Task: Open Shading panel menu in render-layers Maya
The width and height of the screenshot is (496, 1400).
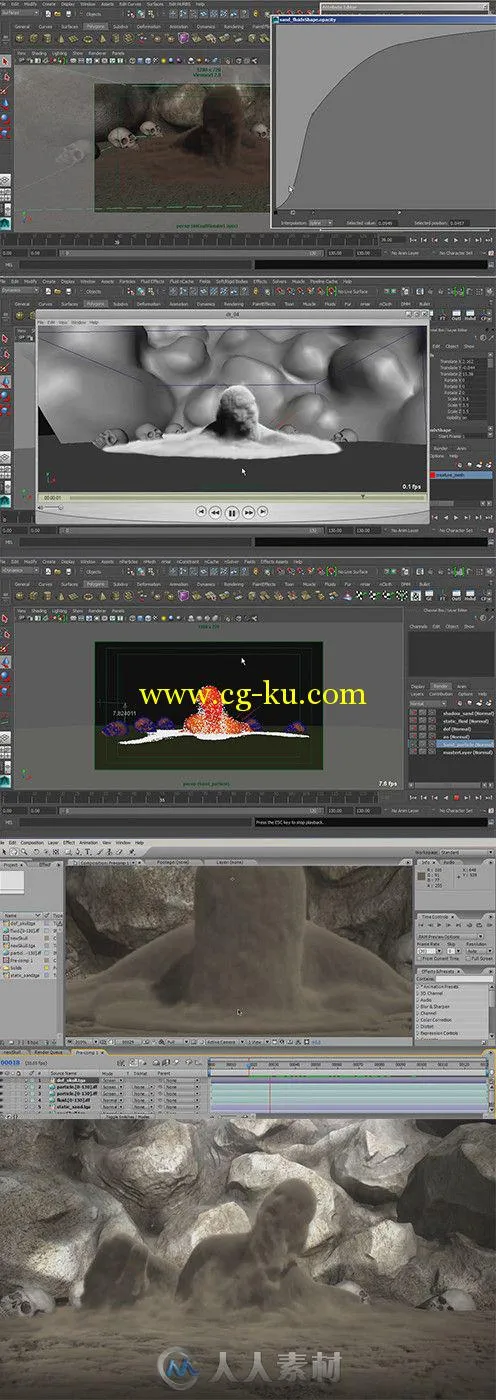Action: coord(40,610)
